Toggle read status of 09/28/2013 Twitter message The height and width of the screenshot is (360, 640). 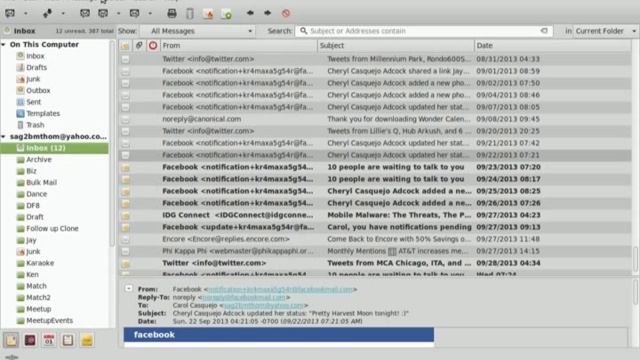(x=125, y=264)
